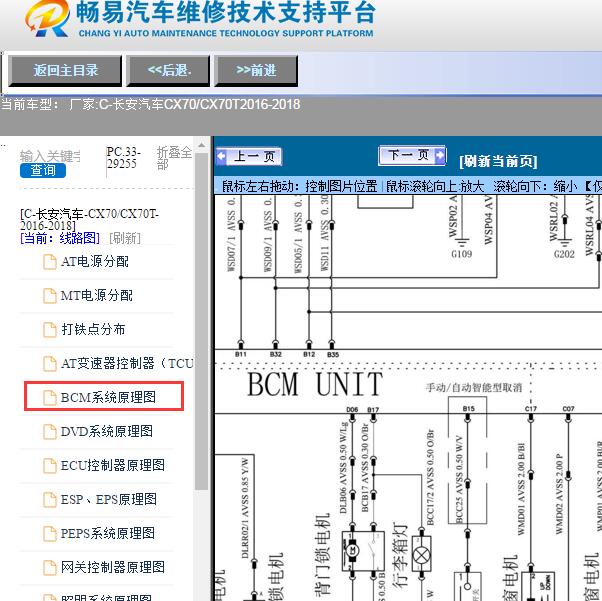This screenshot has height=601, width=602.
Task: Click the B11 connector pin label
Action: (241, 354)
